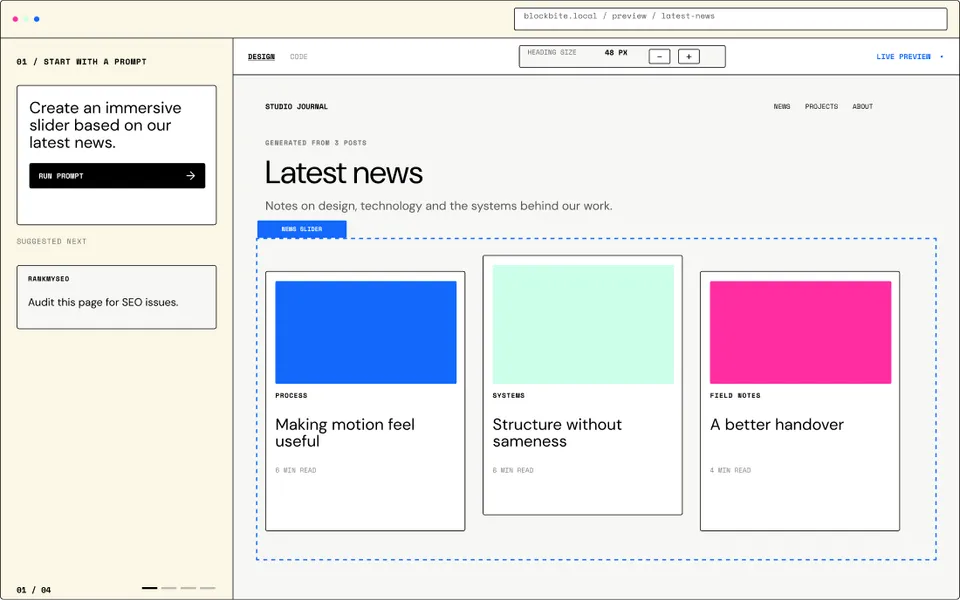This screenshot has width=960, height=600.
Task: Select the News Slider block label
Action: 302,229
